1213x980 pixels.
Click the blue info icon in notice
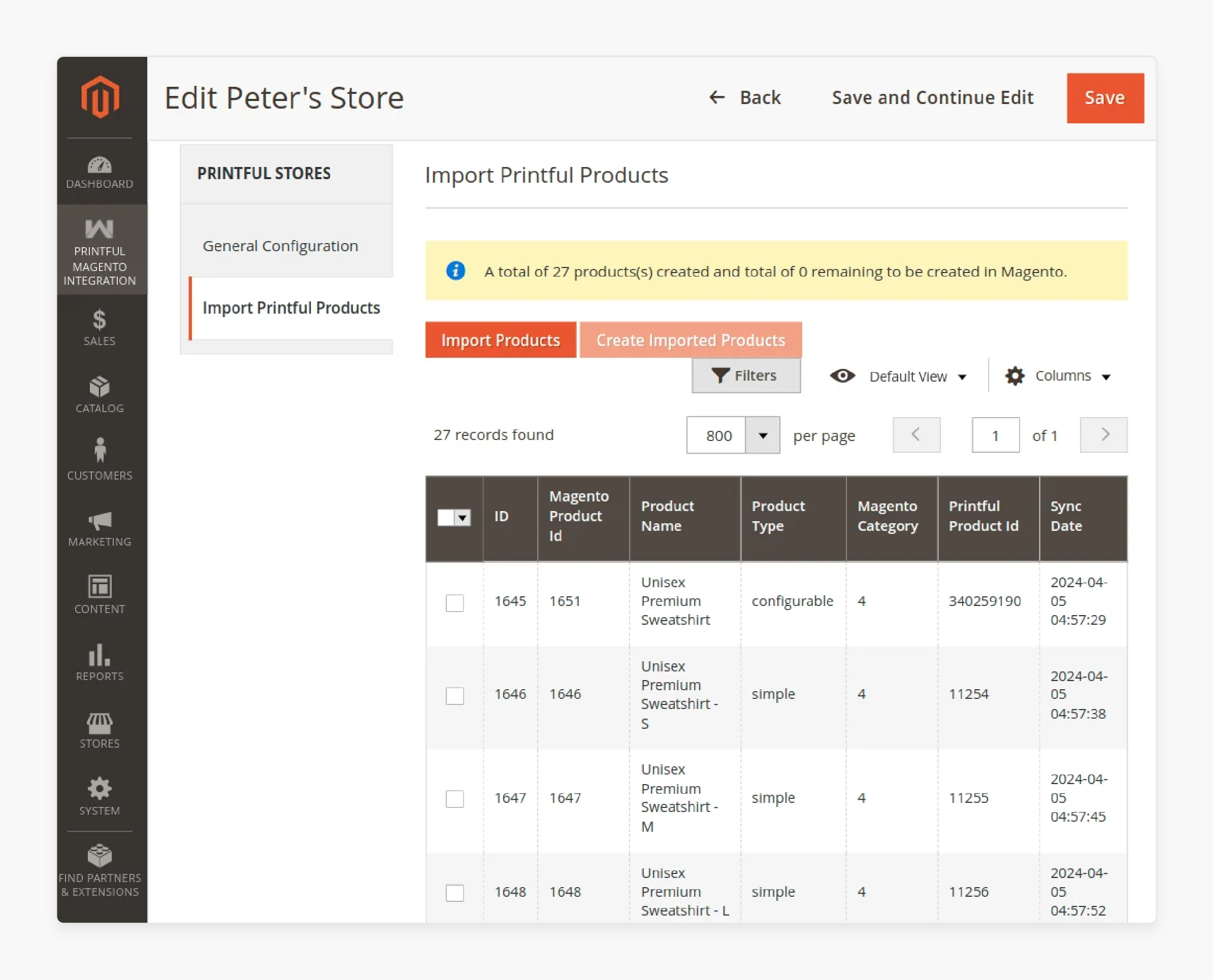(456, 271)
